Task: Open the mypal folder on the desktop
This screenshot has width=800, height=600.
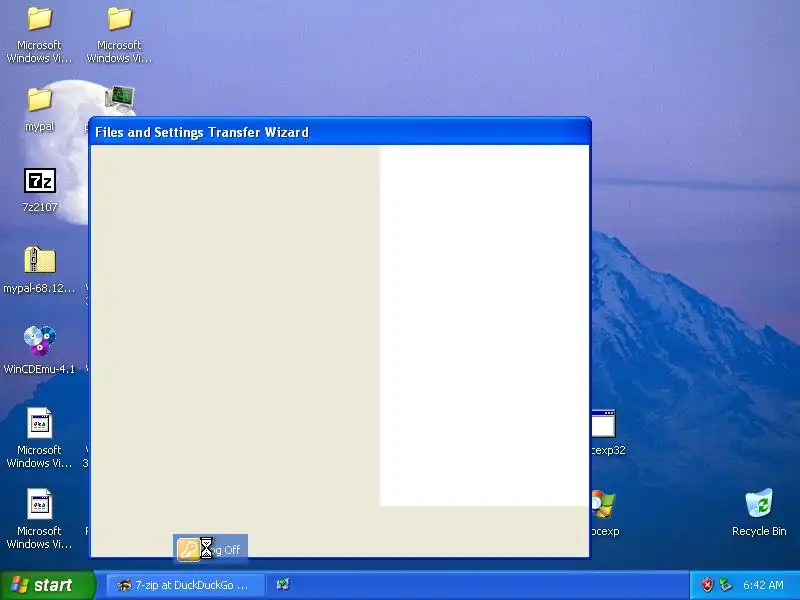Action: pos(40,100)
